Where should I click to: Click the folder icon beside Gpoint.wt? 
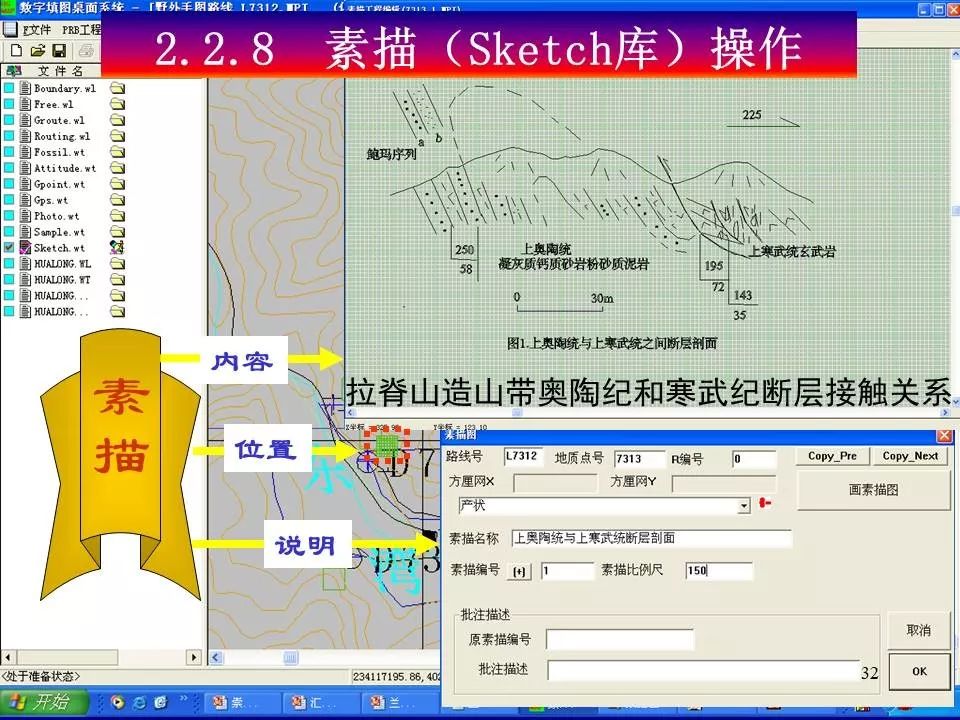coord(117,184)
